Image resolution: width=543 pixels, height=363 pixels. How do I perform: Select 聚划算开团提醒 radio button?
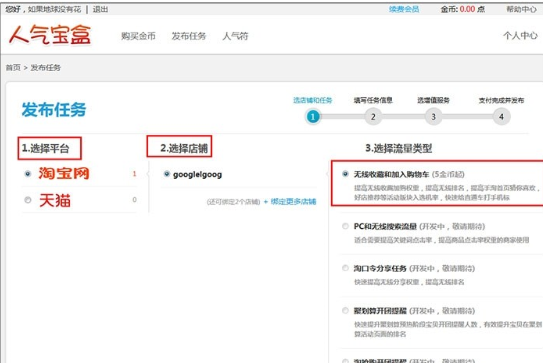(x=345, y=310)
